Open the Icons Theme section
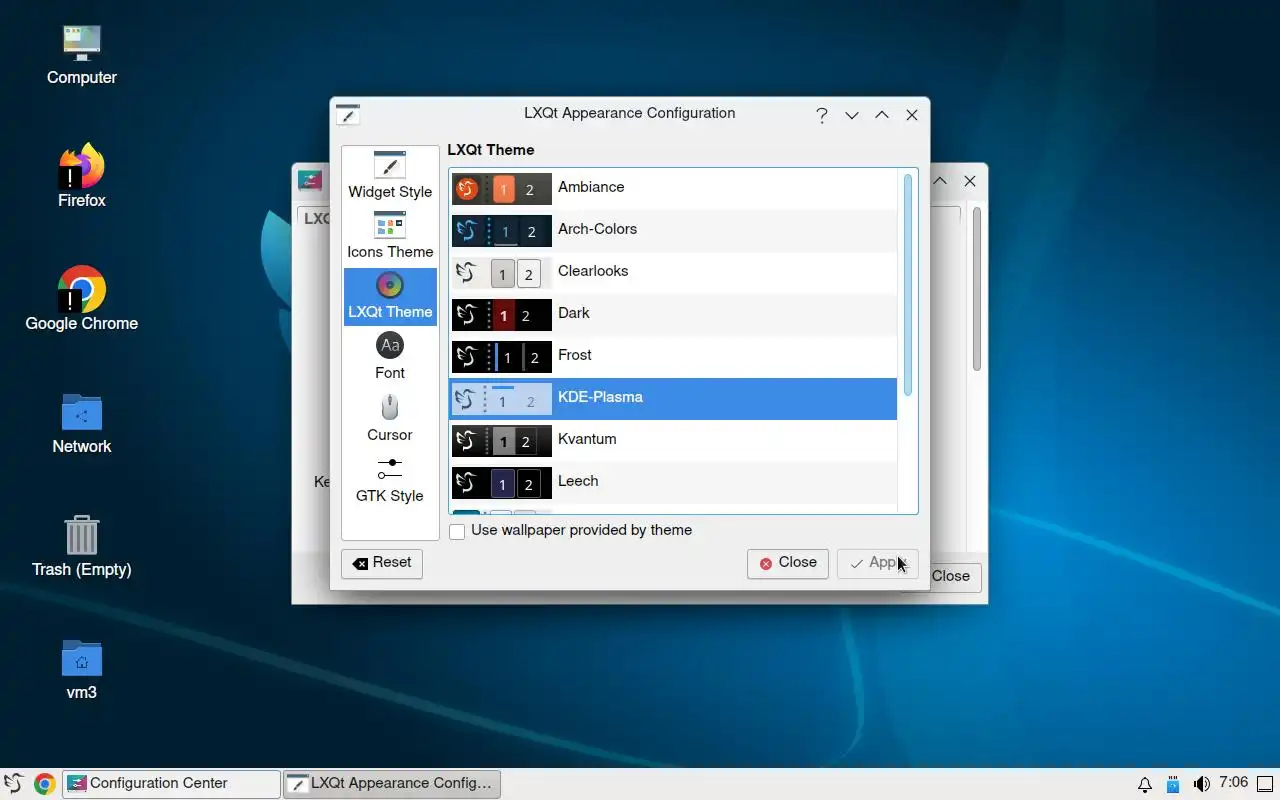The width and height of the screenshot is (1280, 800). tap(390, 236)
